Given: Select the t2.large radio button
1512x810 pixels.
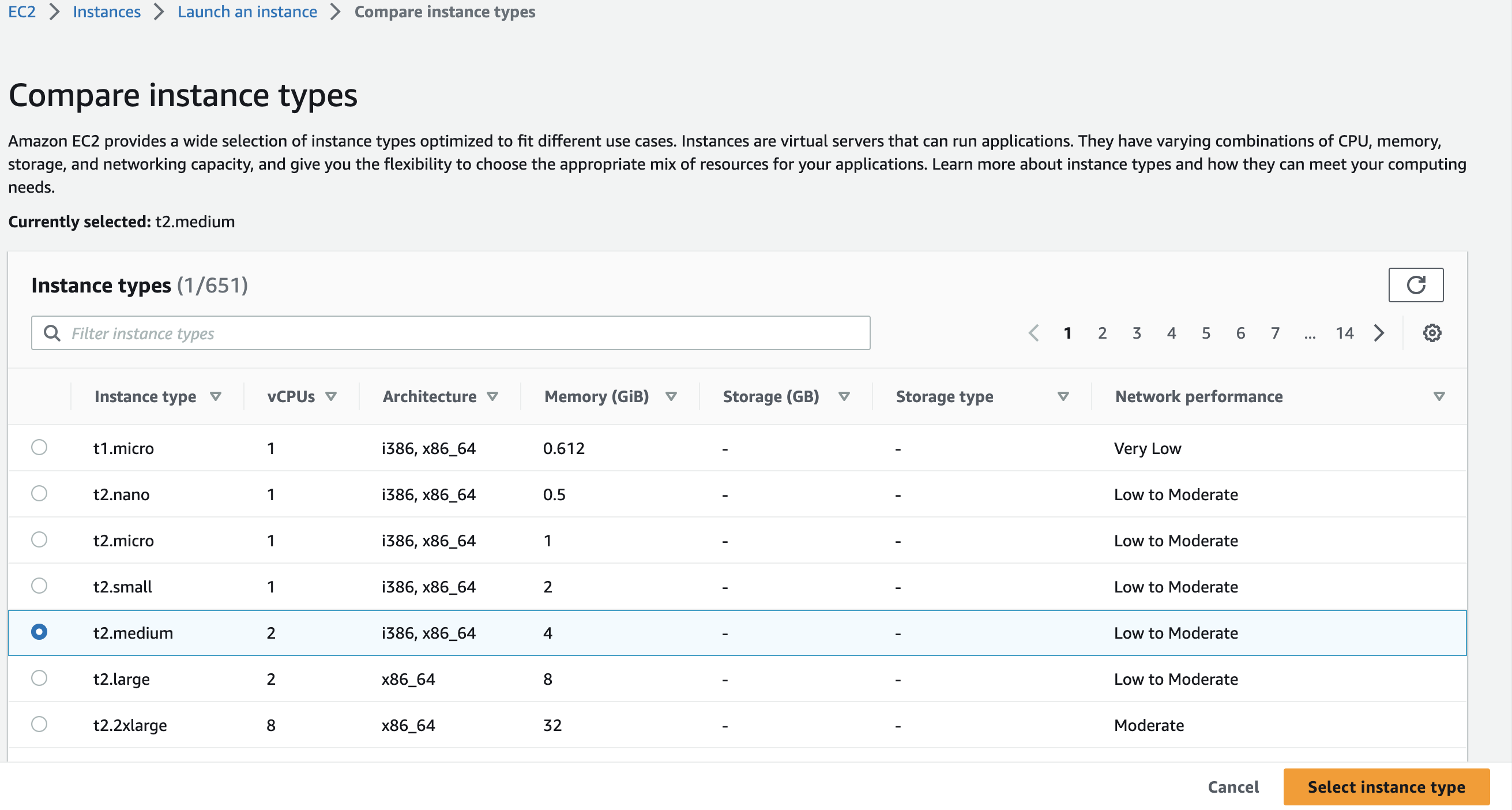Looking at the screenshot, I should 39,679.
